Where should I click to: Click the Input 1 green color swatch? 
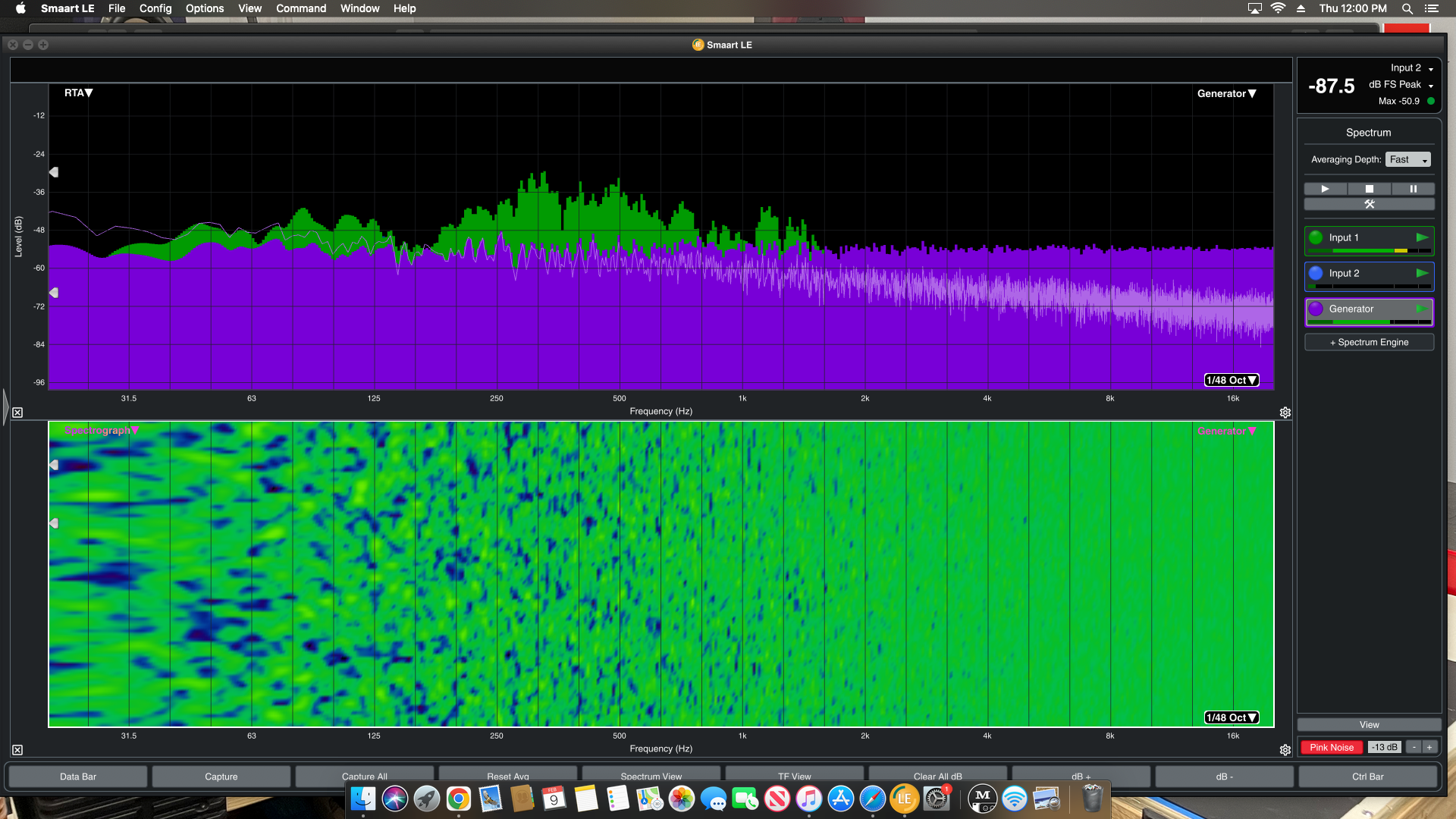point(1316,237)
